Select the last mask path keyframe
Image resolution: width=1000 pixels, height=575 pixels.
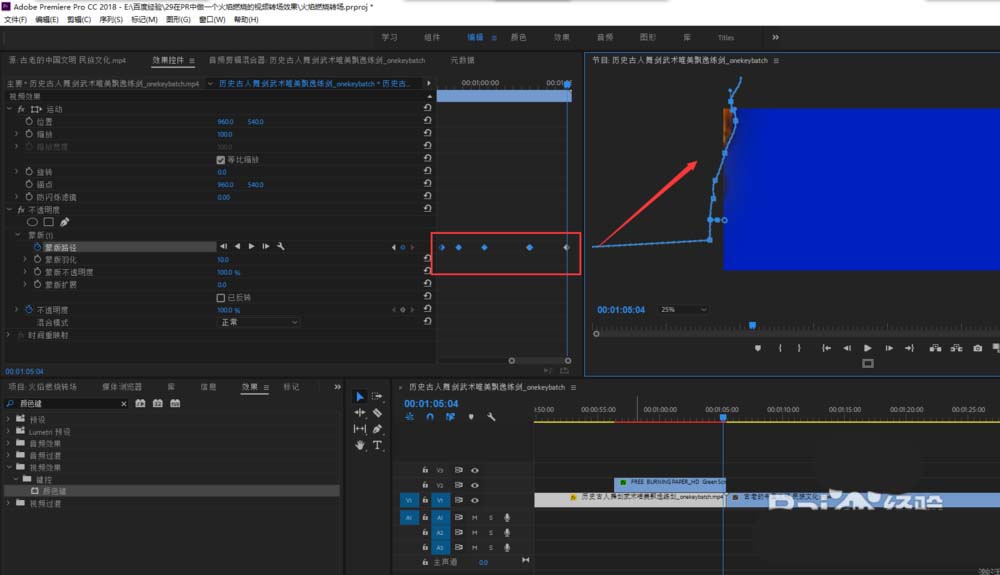tap(566, 247)
